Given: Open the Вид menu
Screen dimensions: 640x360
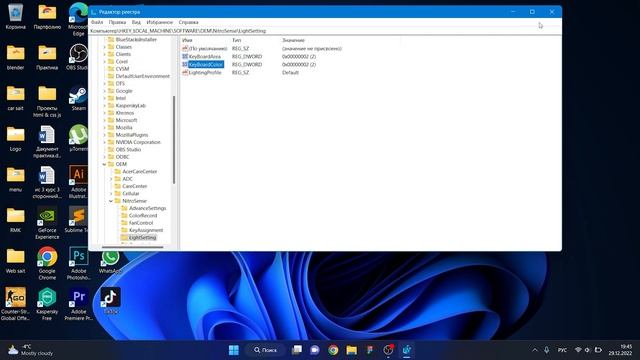Looking at the screenshot, I should pyautogui.click(x=136, y=22).
